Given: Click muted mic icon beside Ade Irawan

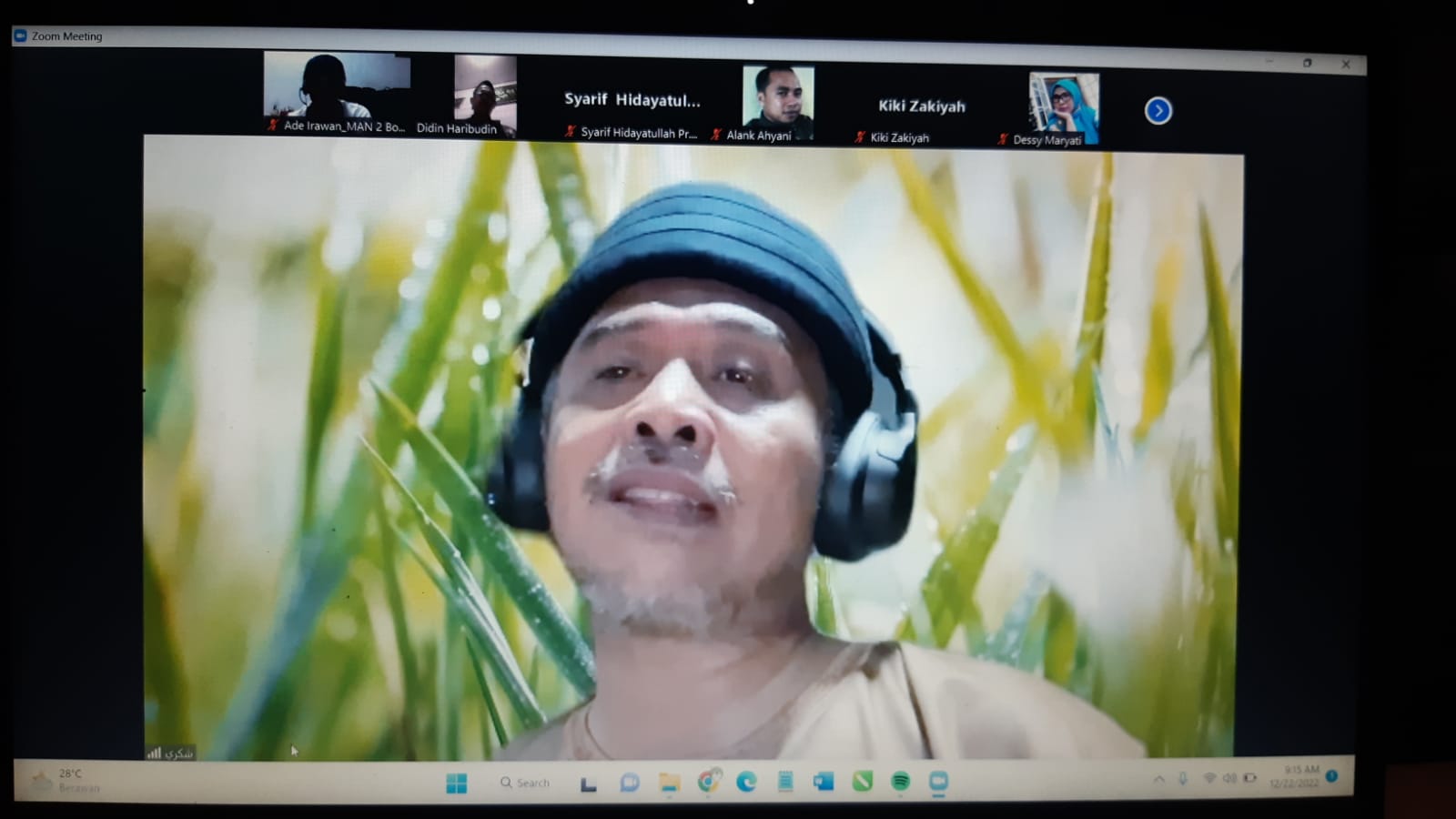Looking at the screenshot, I should click(x=272, y=125).
